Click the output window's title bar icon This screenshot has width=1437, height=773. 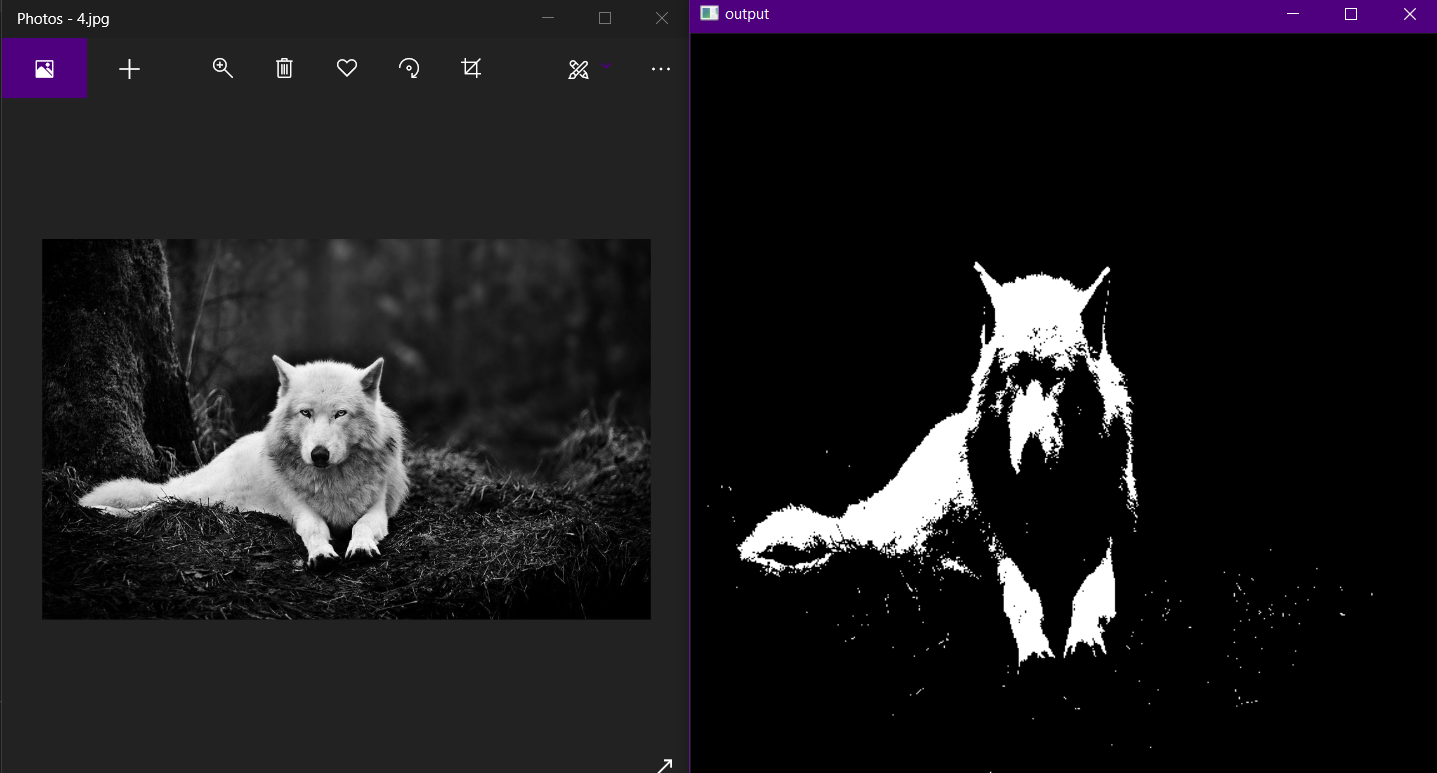(709, 13)
